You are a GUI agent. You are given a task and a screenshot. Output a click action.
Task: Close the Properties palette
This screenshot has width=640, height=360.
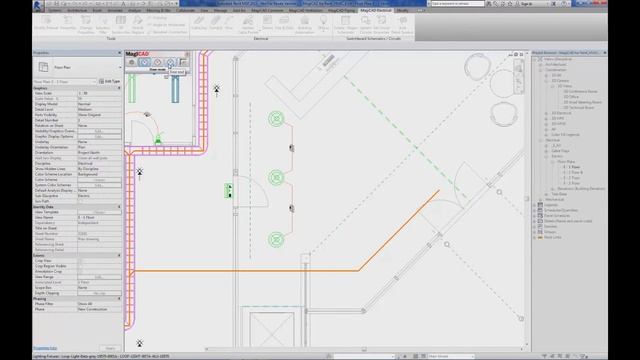pyautogui.click(x=119, y=53)
